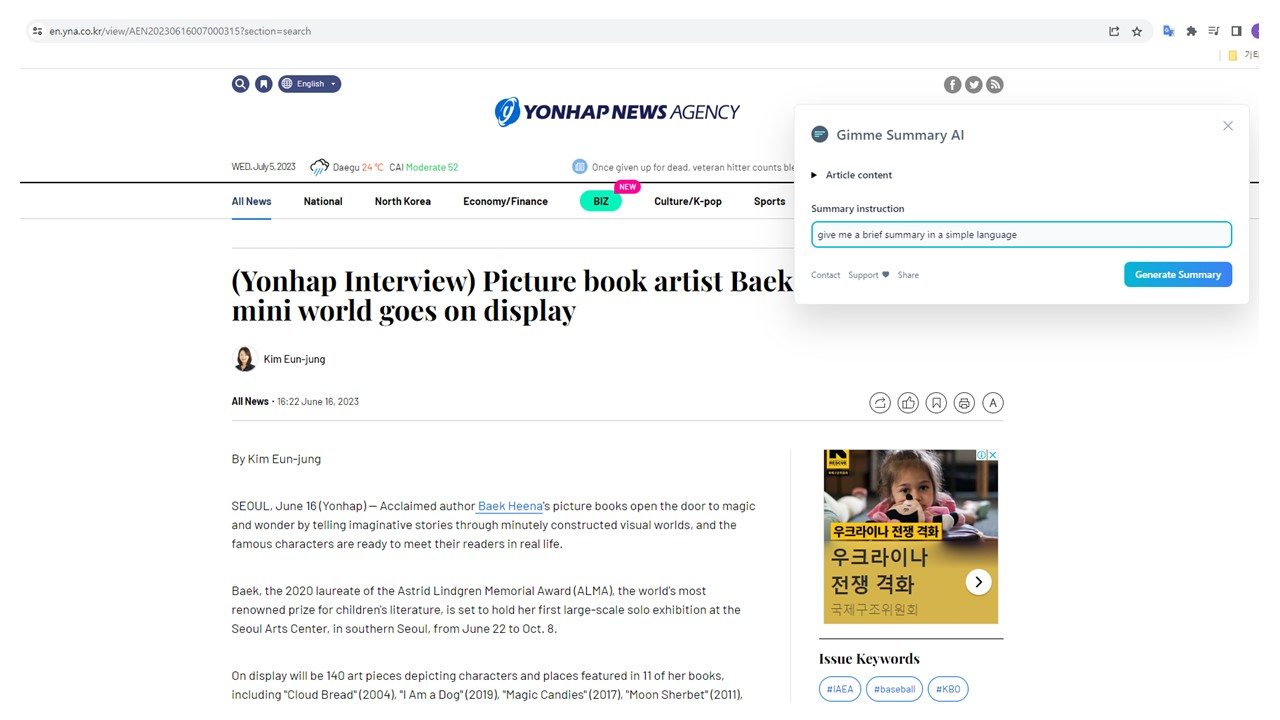Click the Daegu weather cloud icon

tap(319, 167)
